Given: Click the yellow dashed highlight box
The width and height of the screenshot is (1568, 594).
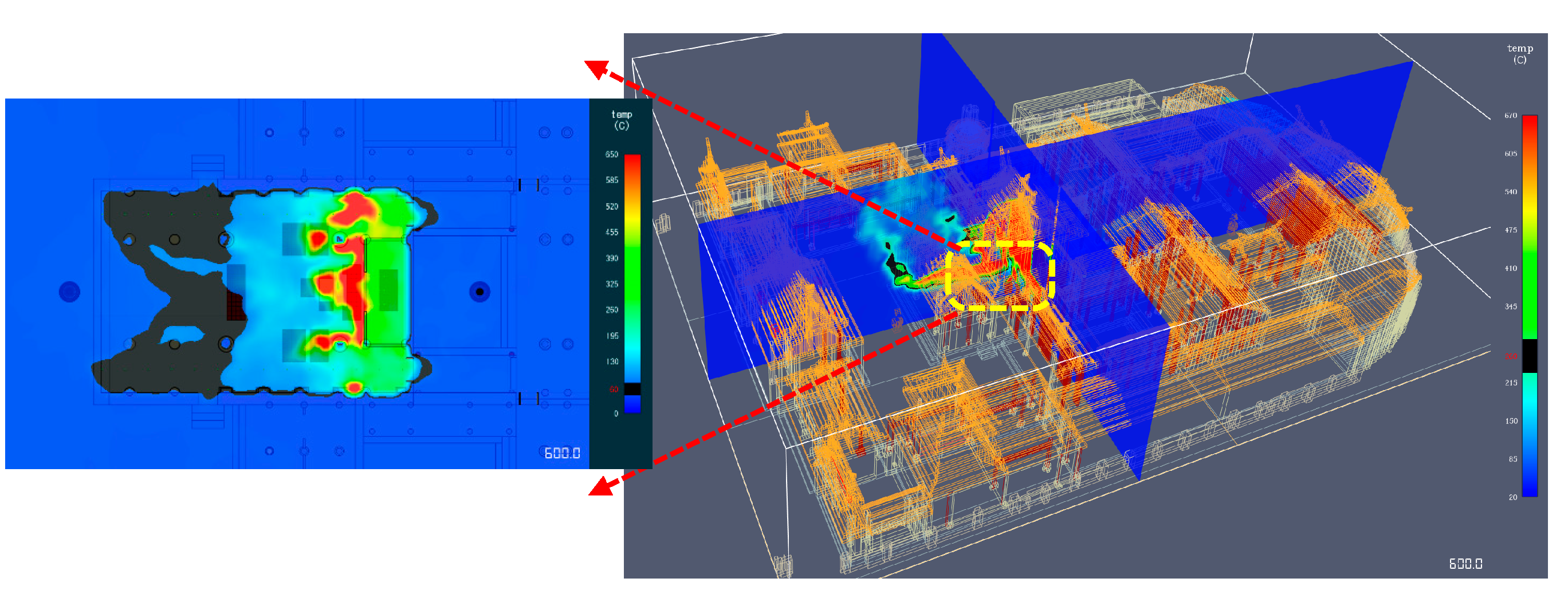Looking at the screenshot, I should tap(1001, 276).
